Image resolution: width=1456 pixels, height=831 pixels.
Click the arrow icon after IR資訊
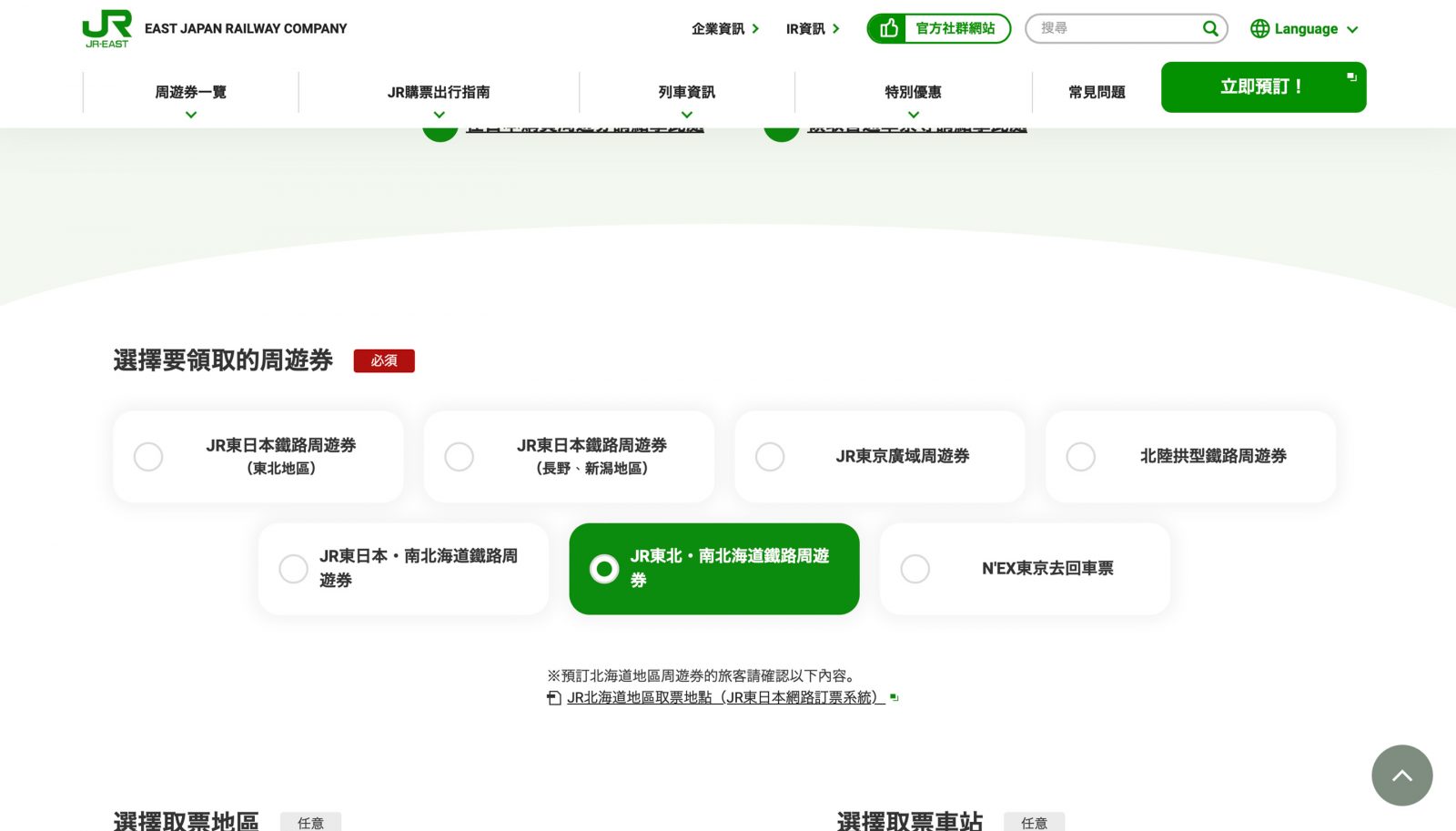[838, 28]
